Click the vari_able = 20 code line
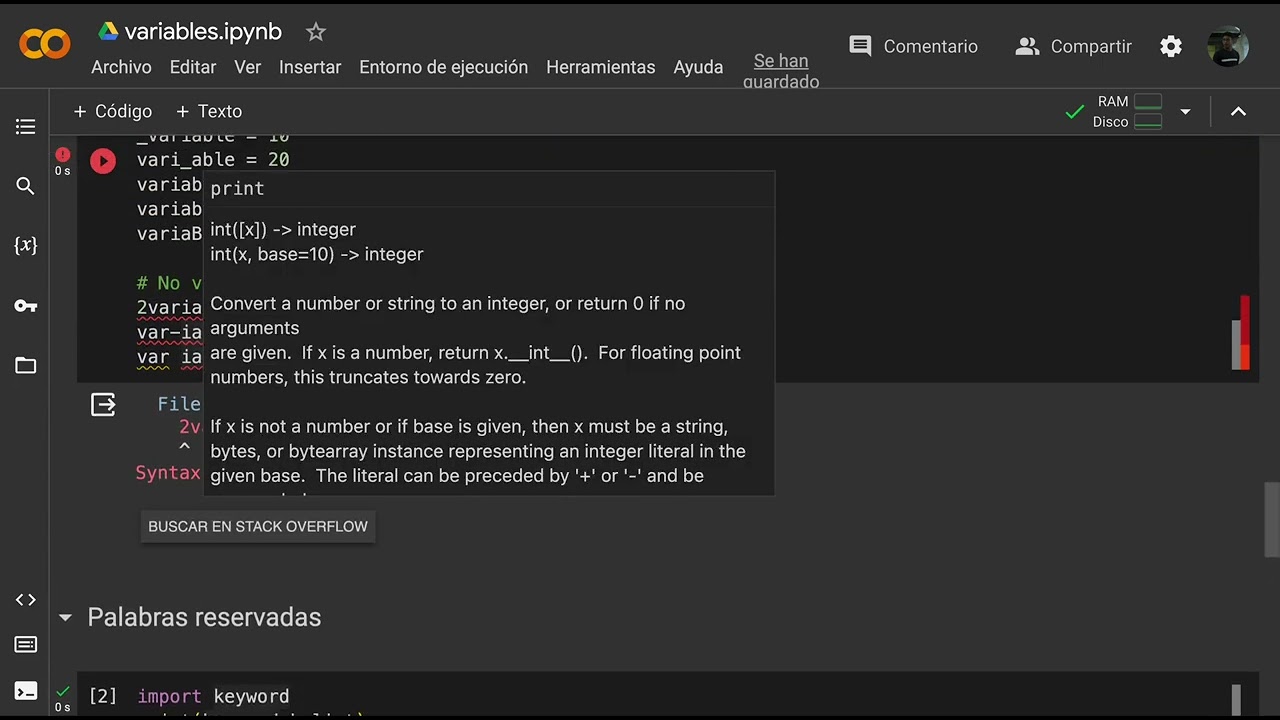The height and width of the screenshot is (720, 1280). [x=213, y=160]
